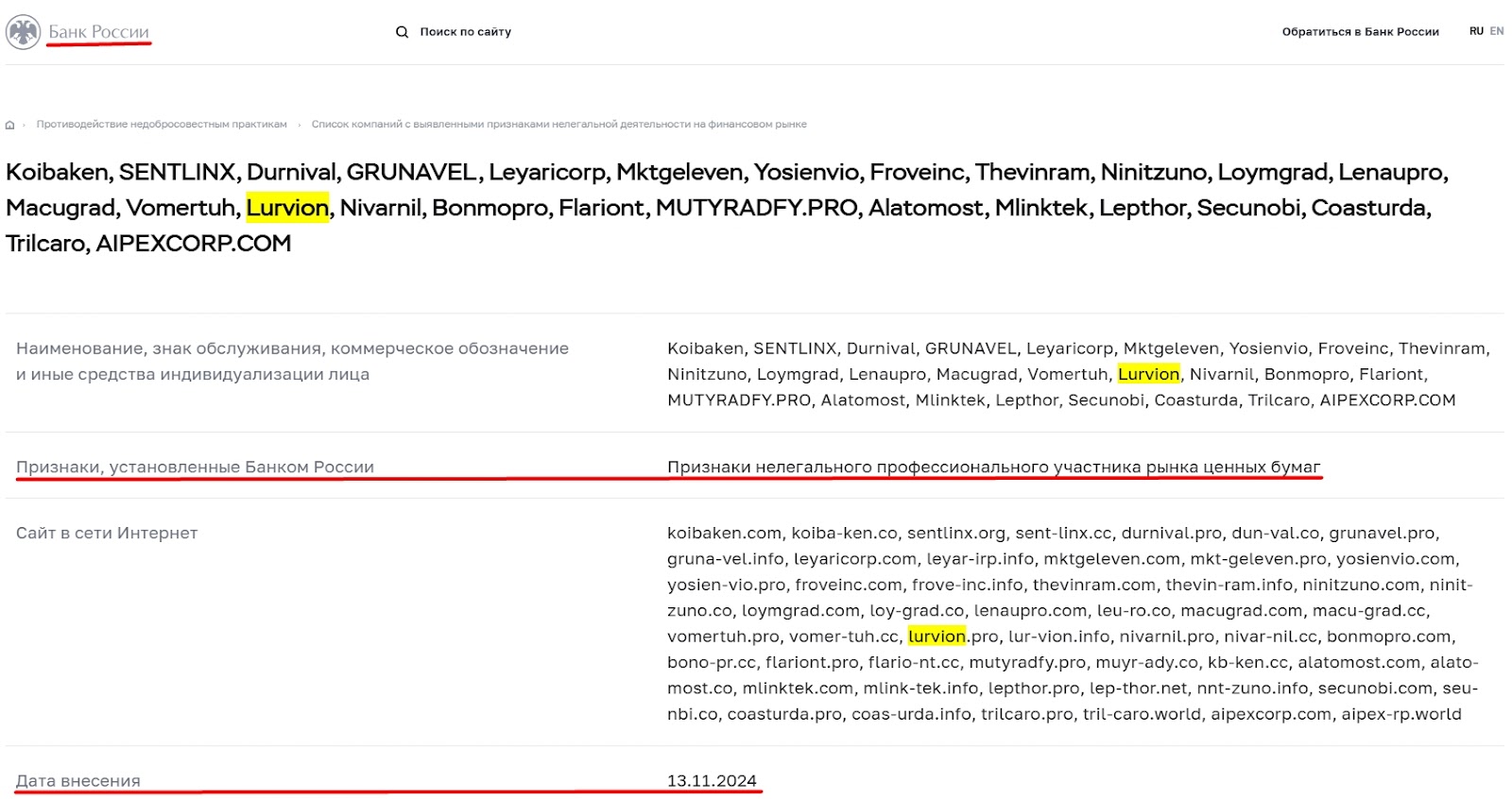1512x799 pixels.
Task: Click label Наименование, знак обслуживания
Action: click(x=292, y=362)
